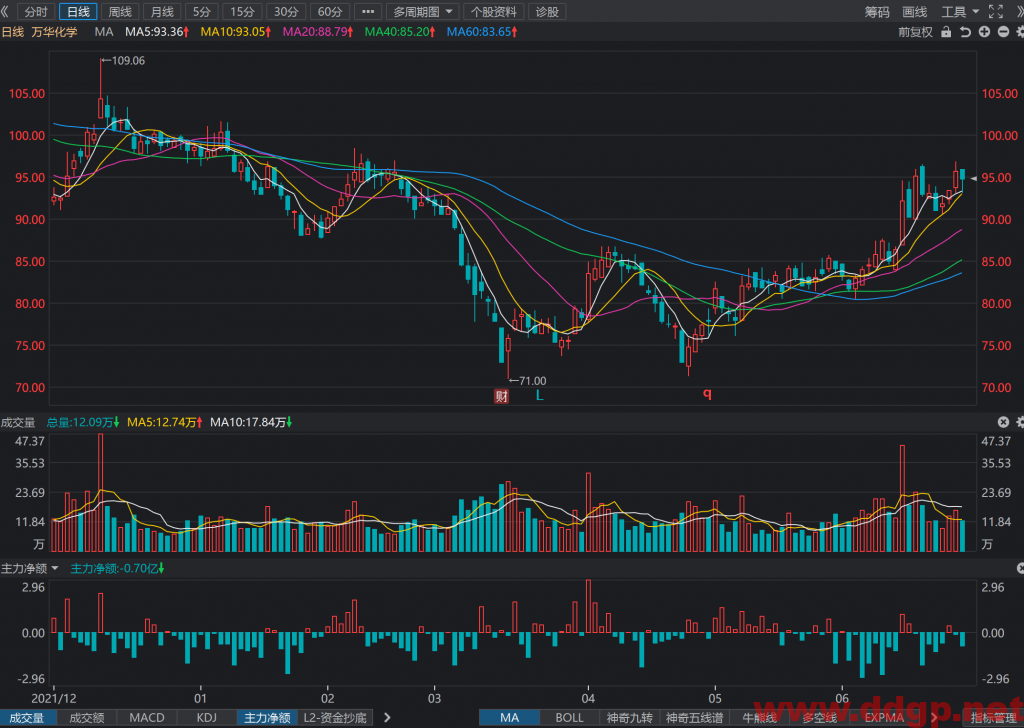This screenshot has width=1024, height=728.
Task: Zoom out the chart with the minus icon
Action: pos(1004,32)
